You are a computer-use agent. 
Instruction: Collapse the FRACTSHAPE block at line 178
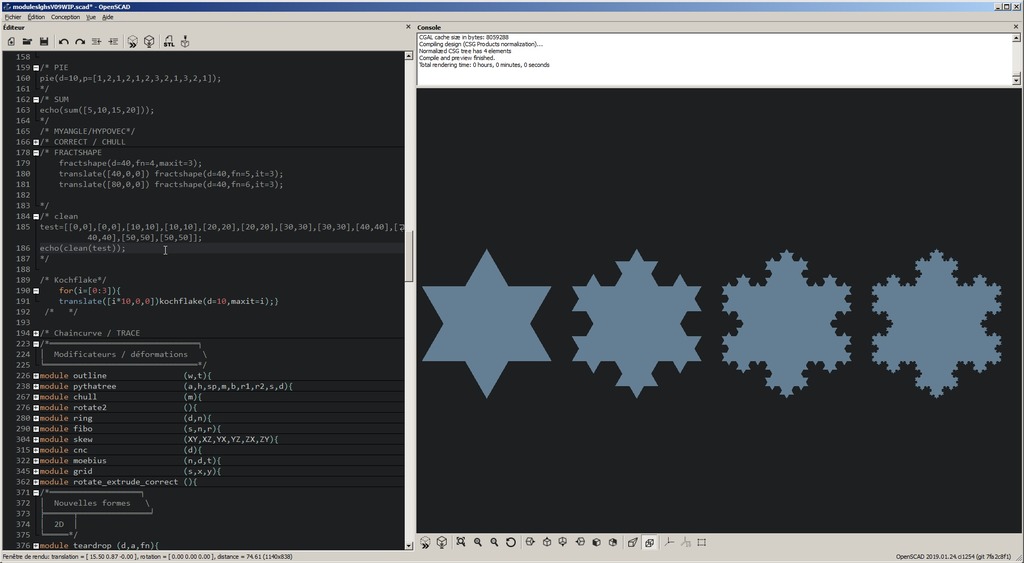coord(36,153)
